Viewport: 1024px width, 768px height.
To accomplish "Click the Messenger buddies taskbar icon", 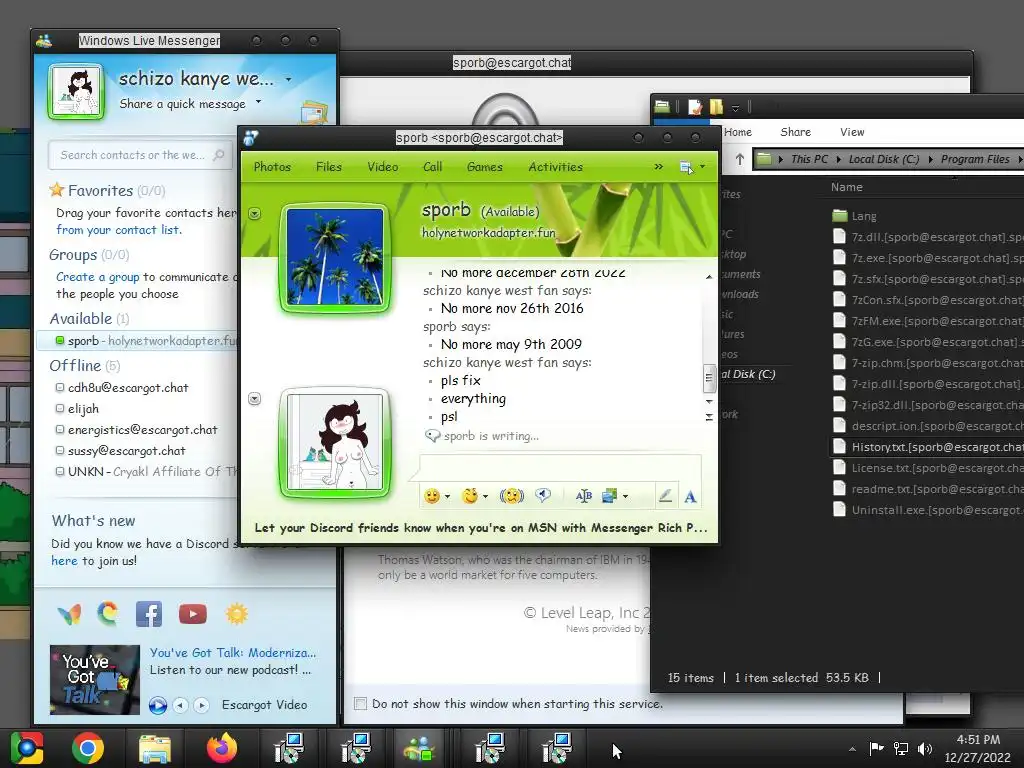I will pos(419,748).
